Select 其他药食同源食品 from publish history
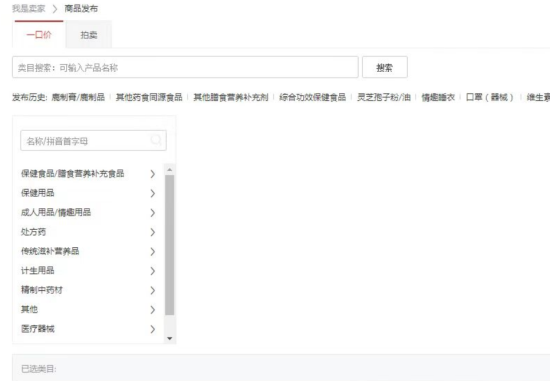The image size is (550, 381). pos(149,97)
